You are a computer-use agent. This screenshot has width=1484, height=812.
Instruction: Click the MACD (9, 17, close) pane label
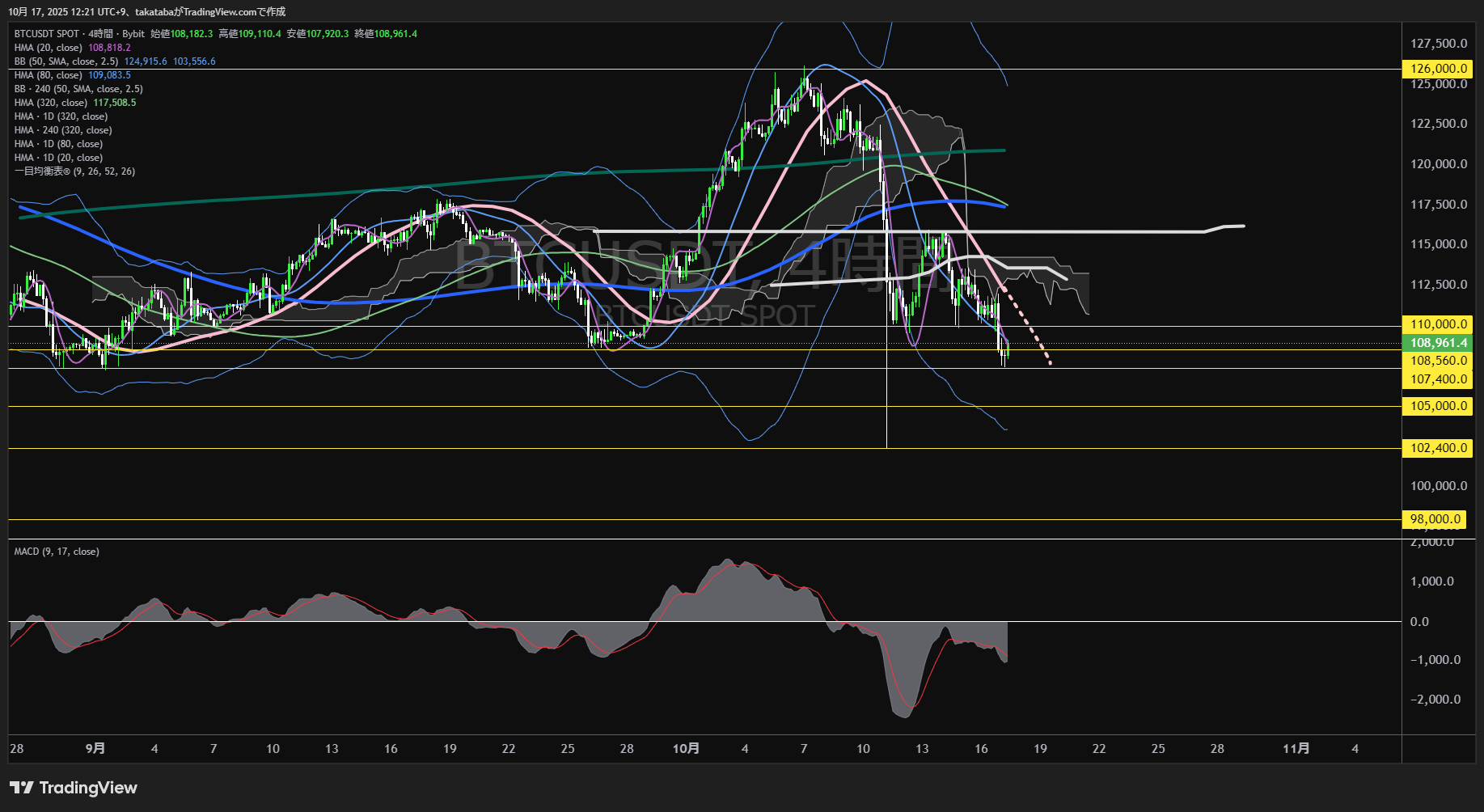57,552
